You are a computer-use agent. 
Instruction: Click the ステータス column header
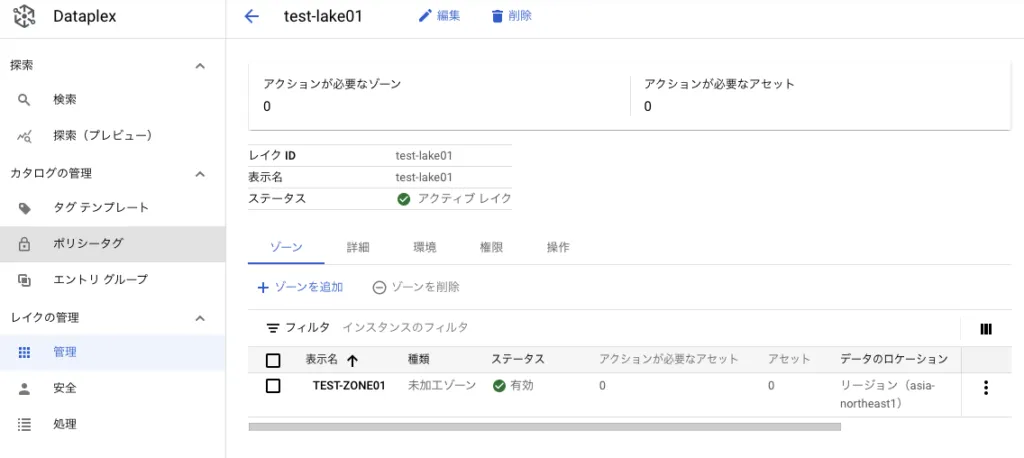(x=518, y=359)
